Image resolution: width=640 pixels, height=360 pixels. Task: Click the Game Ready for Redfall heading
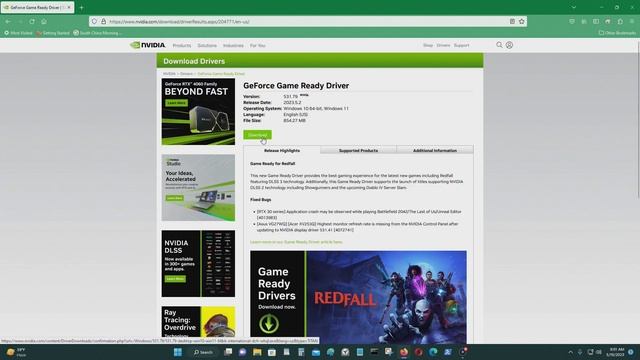[x=273, y=164]
